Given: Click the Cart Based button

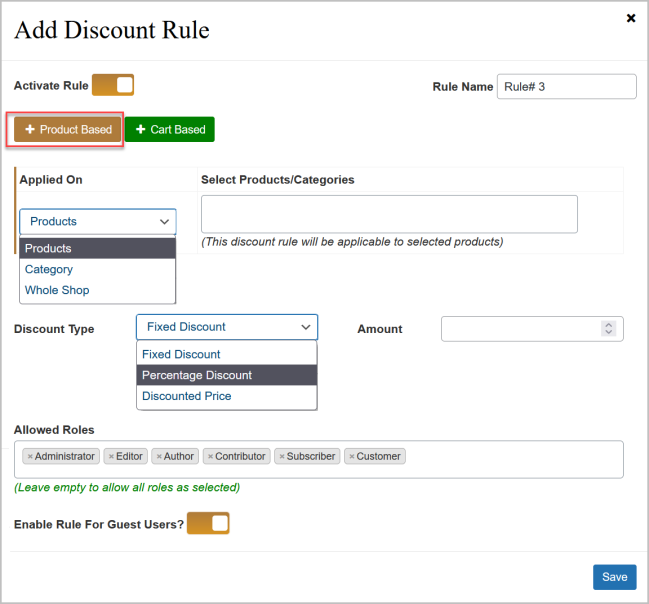Looking at the screenshot, I should pyautogui.click(x=170, y=130).
